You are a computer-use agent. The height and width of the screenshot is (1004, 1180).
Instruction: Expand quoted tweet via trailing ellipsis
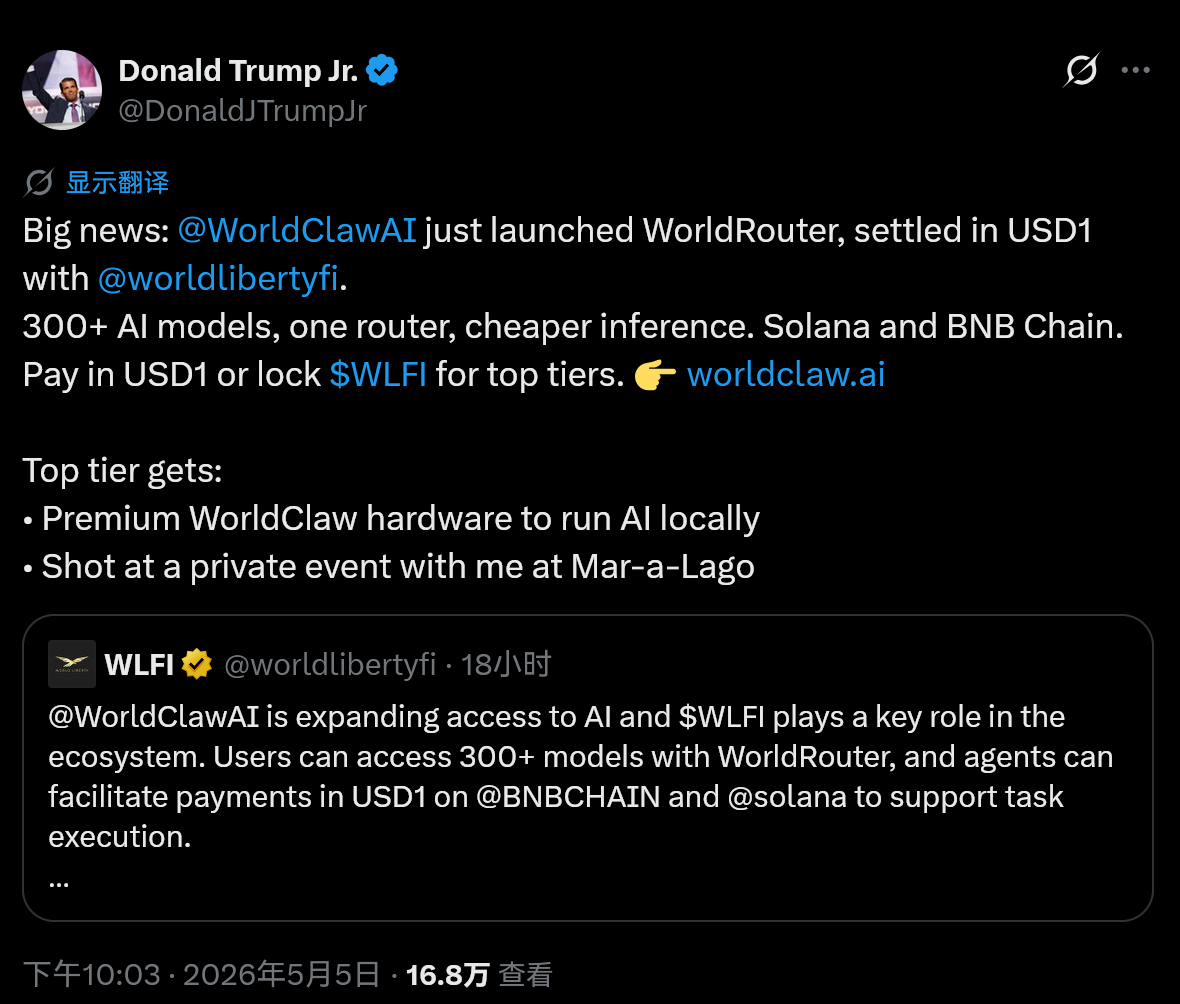point(59,882)
